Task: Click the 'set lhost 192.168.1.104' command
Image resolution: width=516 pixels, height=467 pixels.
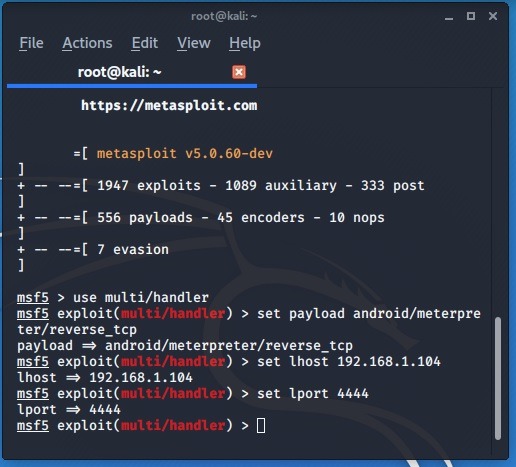Action: pyautogui.click(x=349, y=361)
